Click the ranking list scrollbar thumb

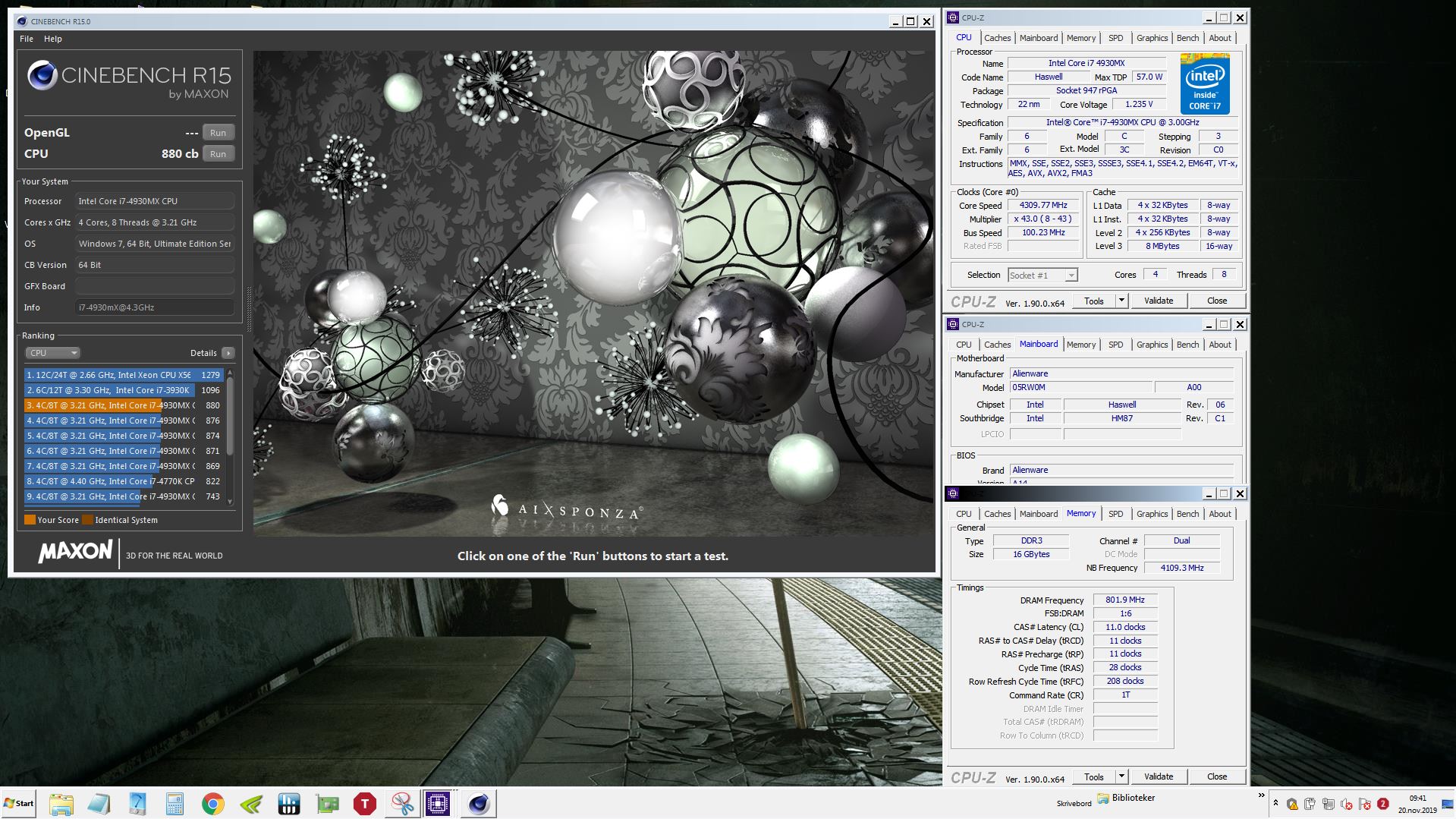(230, 416)
